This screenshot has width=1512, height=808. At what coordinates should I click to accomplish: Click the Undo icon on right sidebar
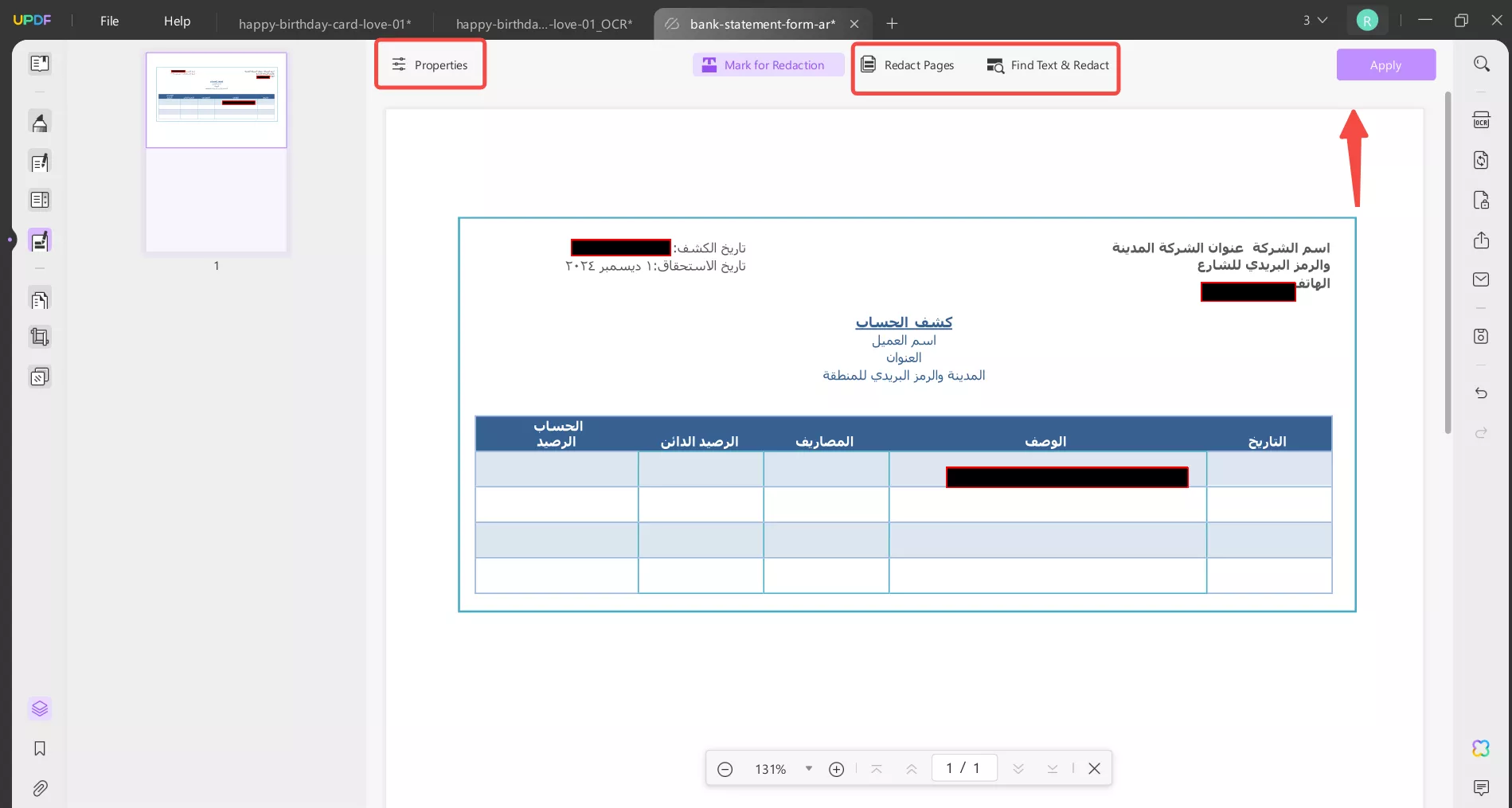(1480, 392)
